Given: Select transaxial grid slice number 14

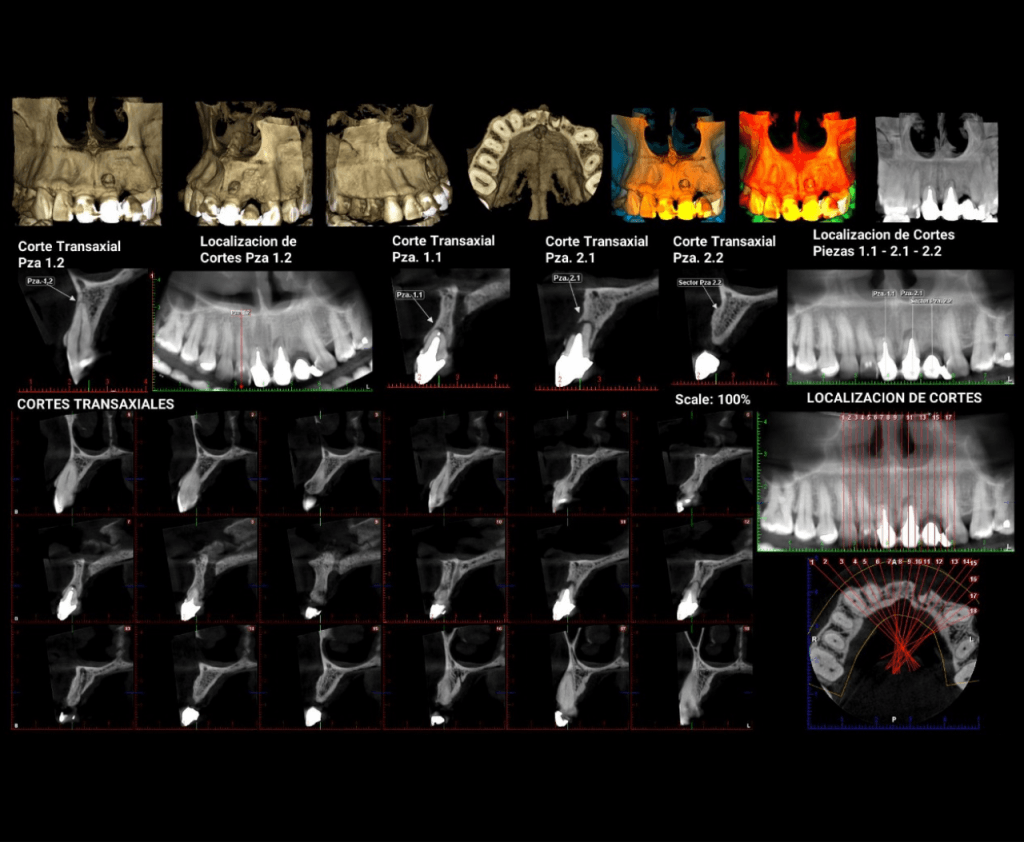Looking at the screenshot, I should pos(198,677).
